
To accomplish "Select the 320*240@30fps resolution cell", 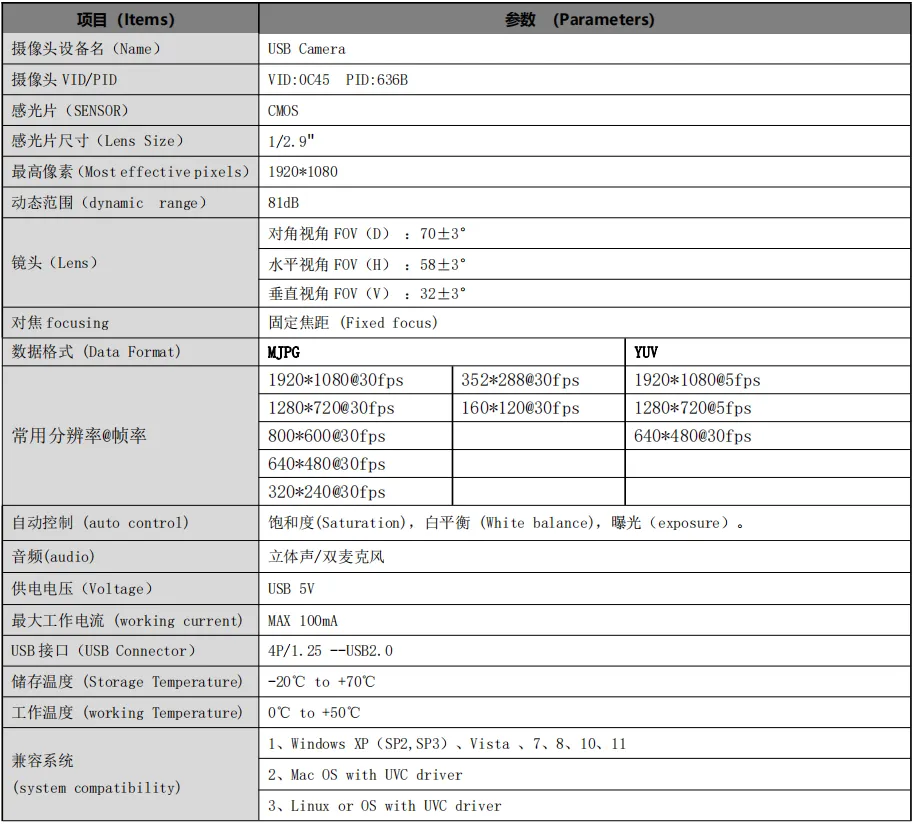I will pyautogui.click(x=327, y=492).
